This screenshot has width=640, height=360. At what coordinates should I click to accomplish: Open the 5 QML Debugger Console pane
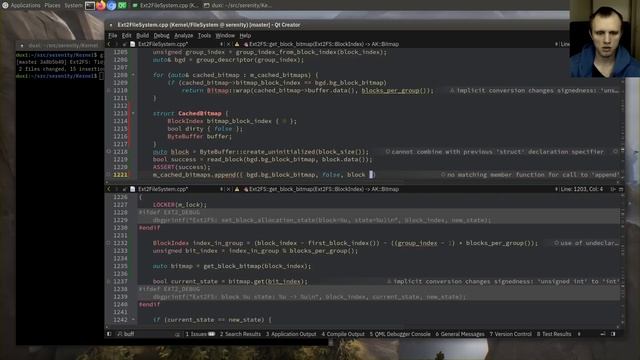click(x=400, y=334)
